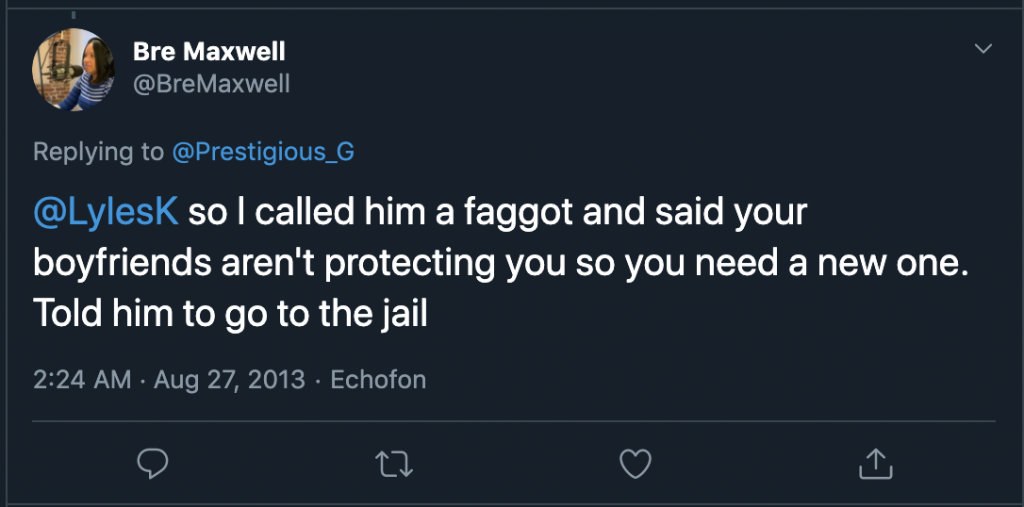This screenshot has height=507, width=1024.
Task: Open the @BreMaxwell handle link
Action: coord(211,84)
